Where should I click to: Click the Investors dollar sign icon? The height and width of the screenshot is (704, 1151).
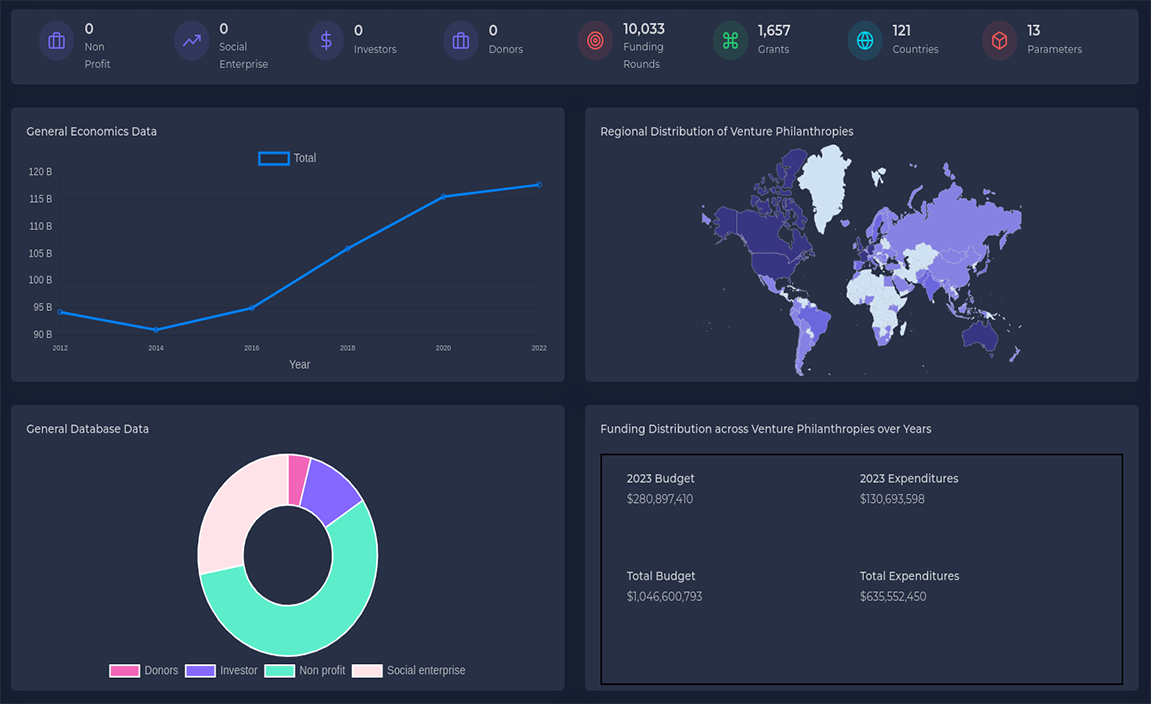pos(326,41)
